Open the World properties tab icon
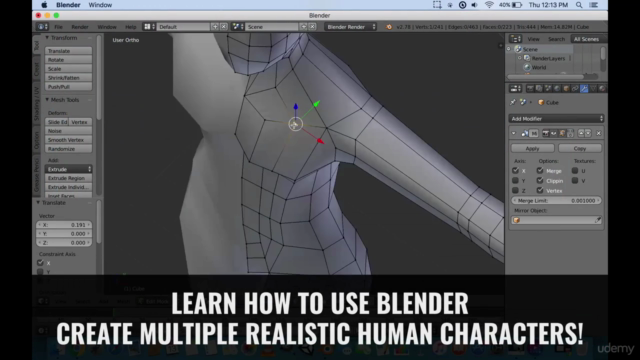The height and width of the screenshot is (360, 640). point(557,89)
